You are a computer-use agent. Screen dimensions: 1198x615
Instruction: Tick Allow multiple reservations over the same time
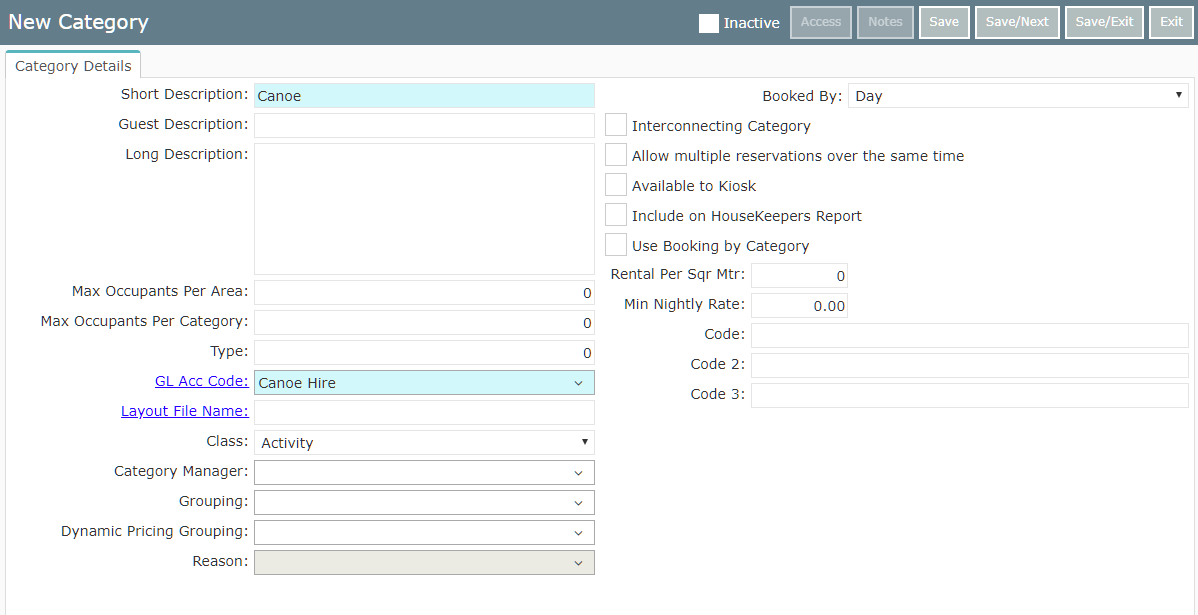616,154
